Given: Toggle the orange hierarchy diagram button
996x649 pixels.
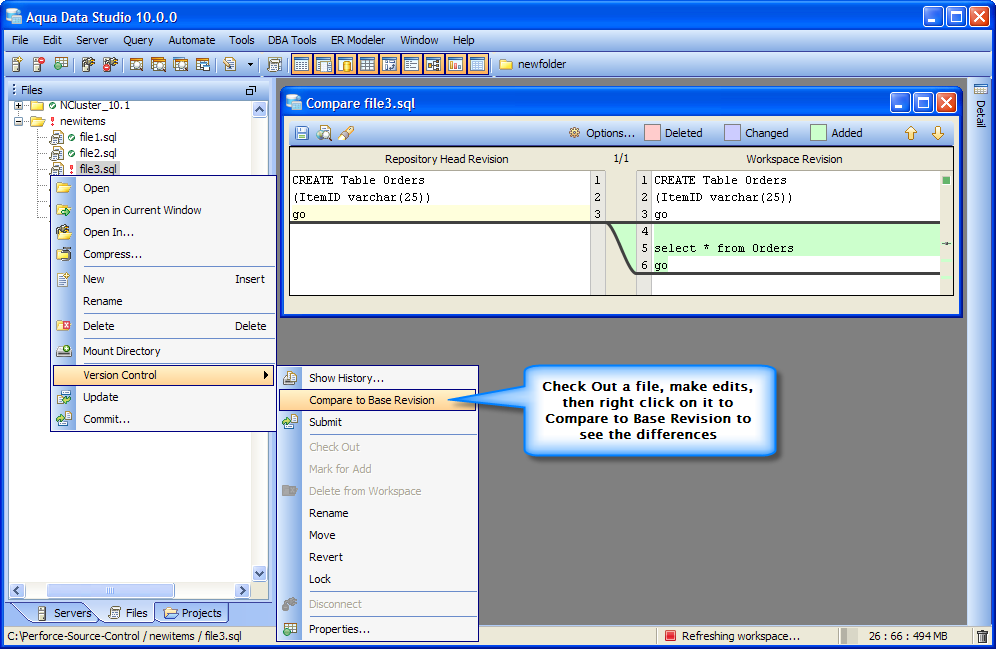Looking at the screenshot, I should [x=434, y=64].
